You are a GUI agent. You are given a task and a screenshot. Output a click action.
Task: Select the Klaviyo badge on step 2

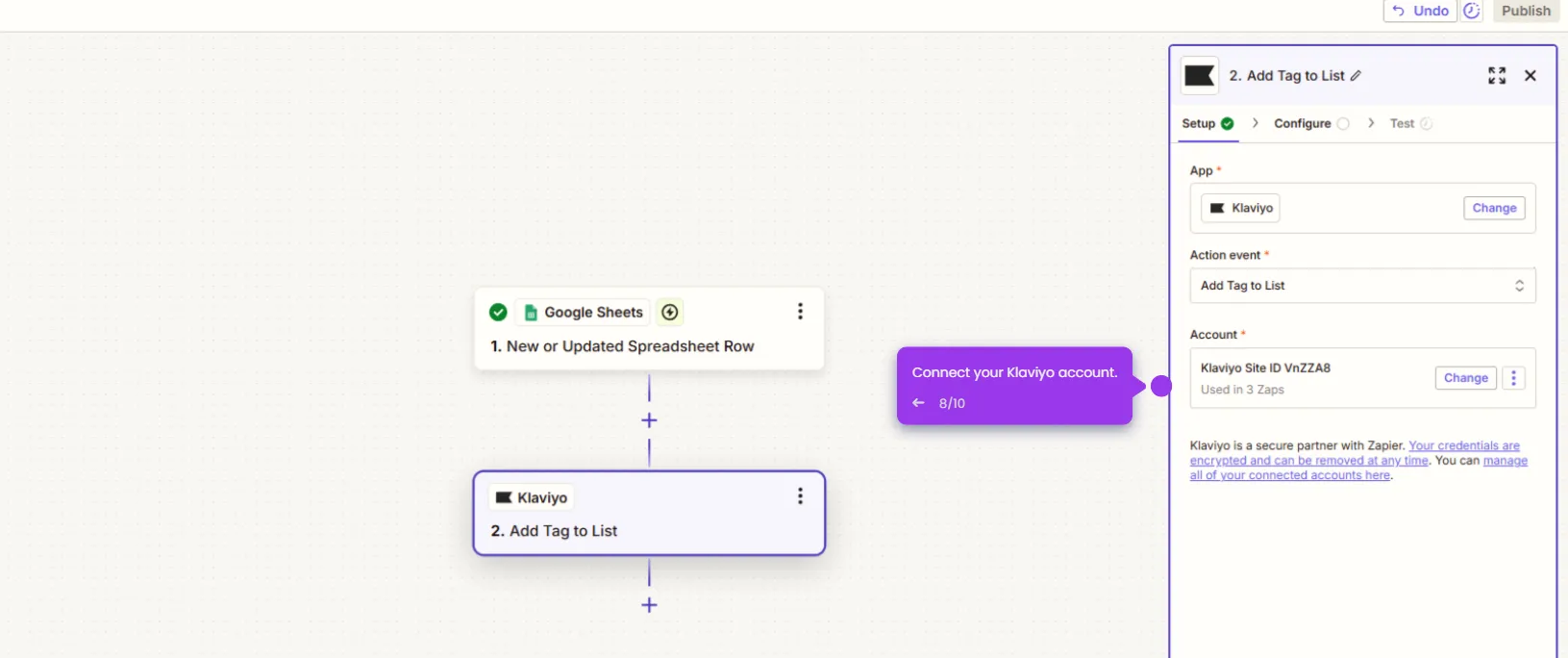coord(532,497)
